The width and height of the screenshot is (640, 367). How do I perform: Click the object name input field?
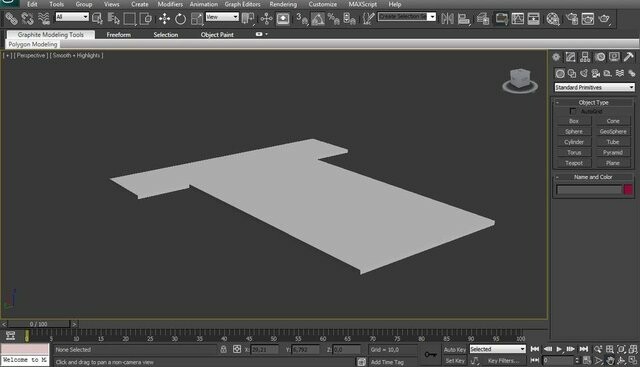[589, 189]
